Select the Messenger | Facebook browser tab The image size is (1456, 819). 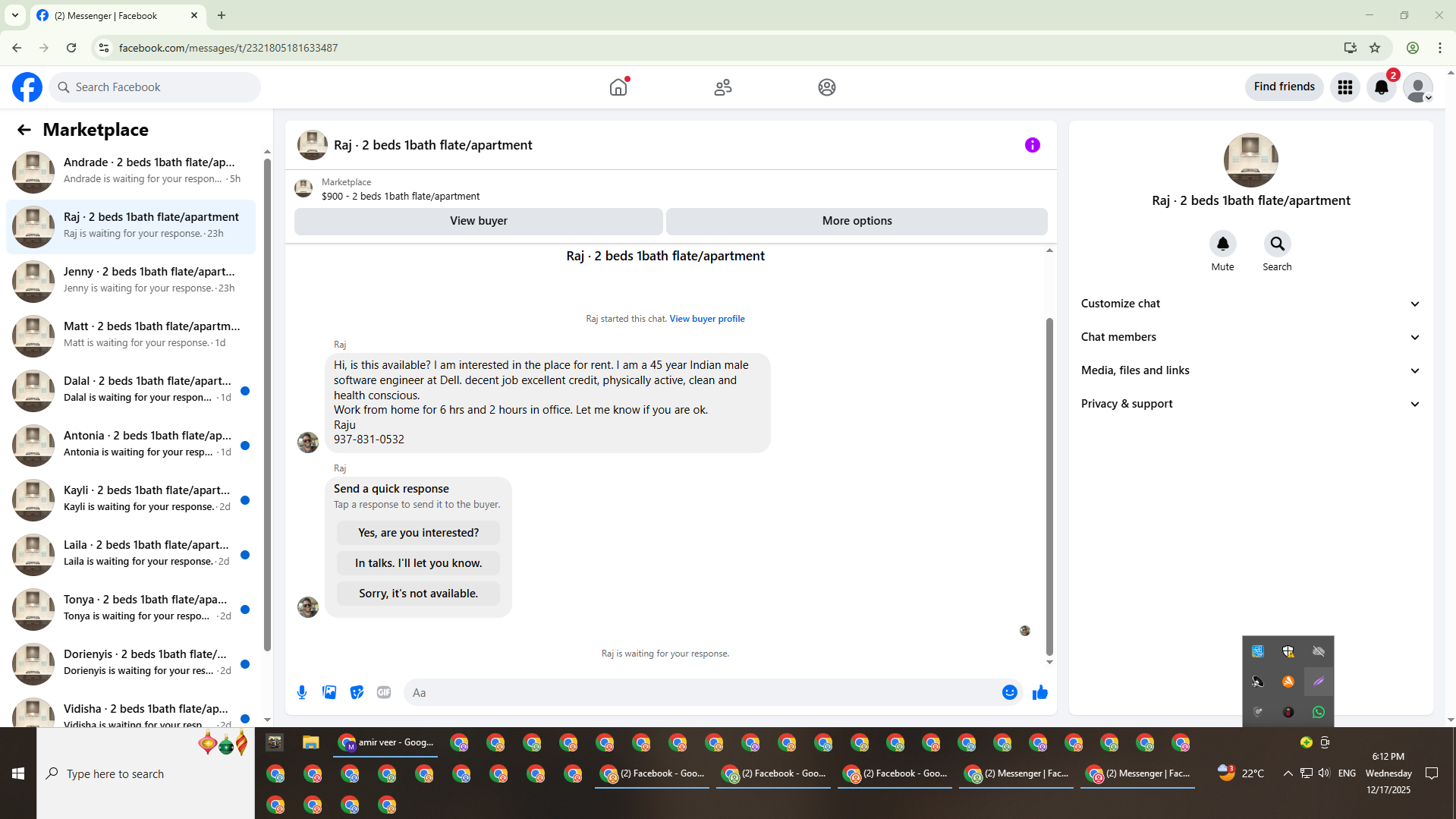coord(118,15)
